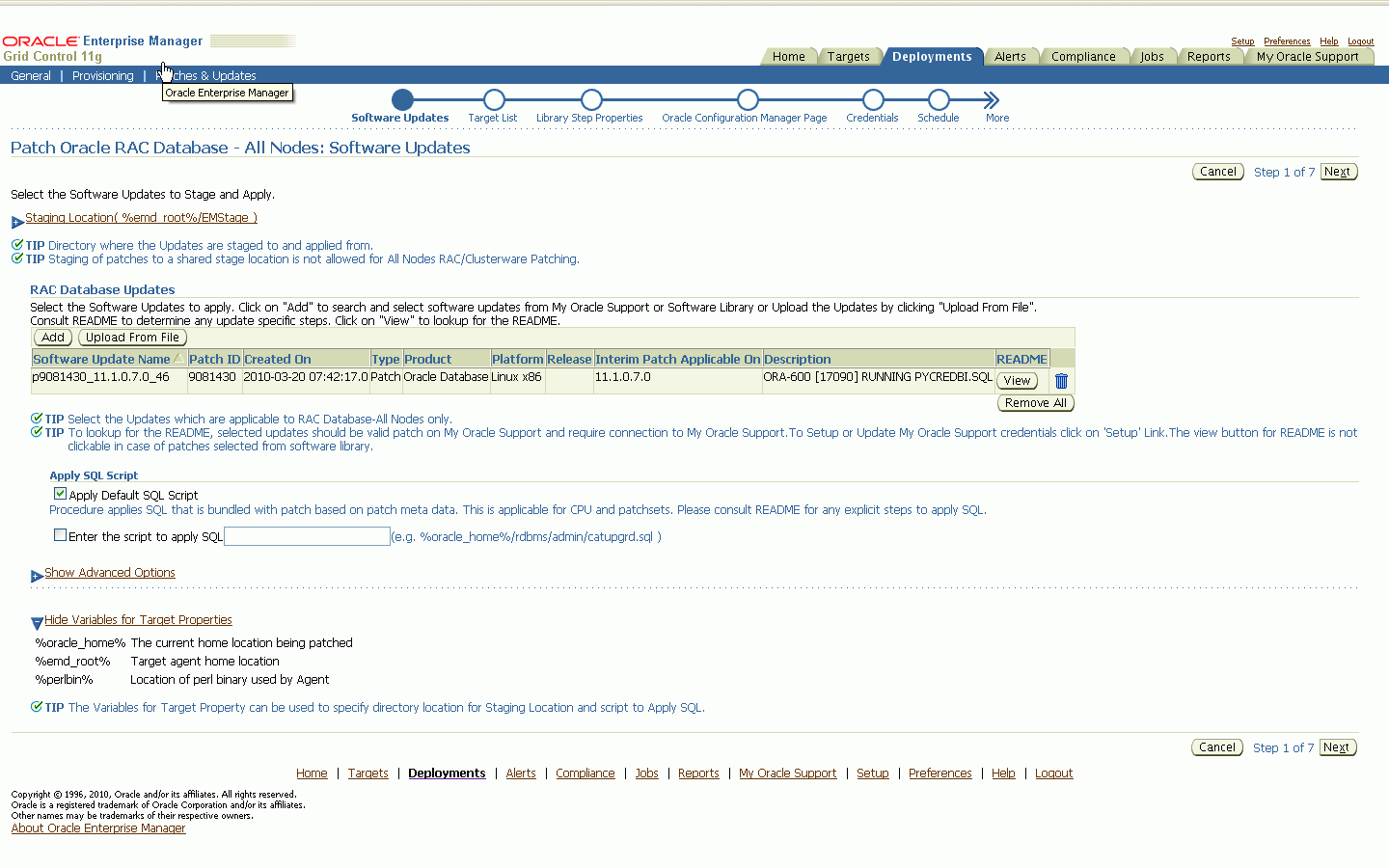Click the top Cancel button
This screenshot has height=868, width=1389.
(x=1218, y=172)
